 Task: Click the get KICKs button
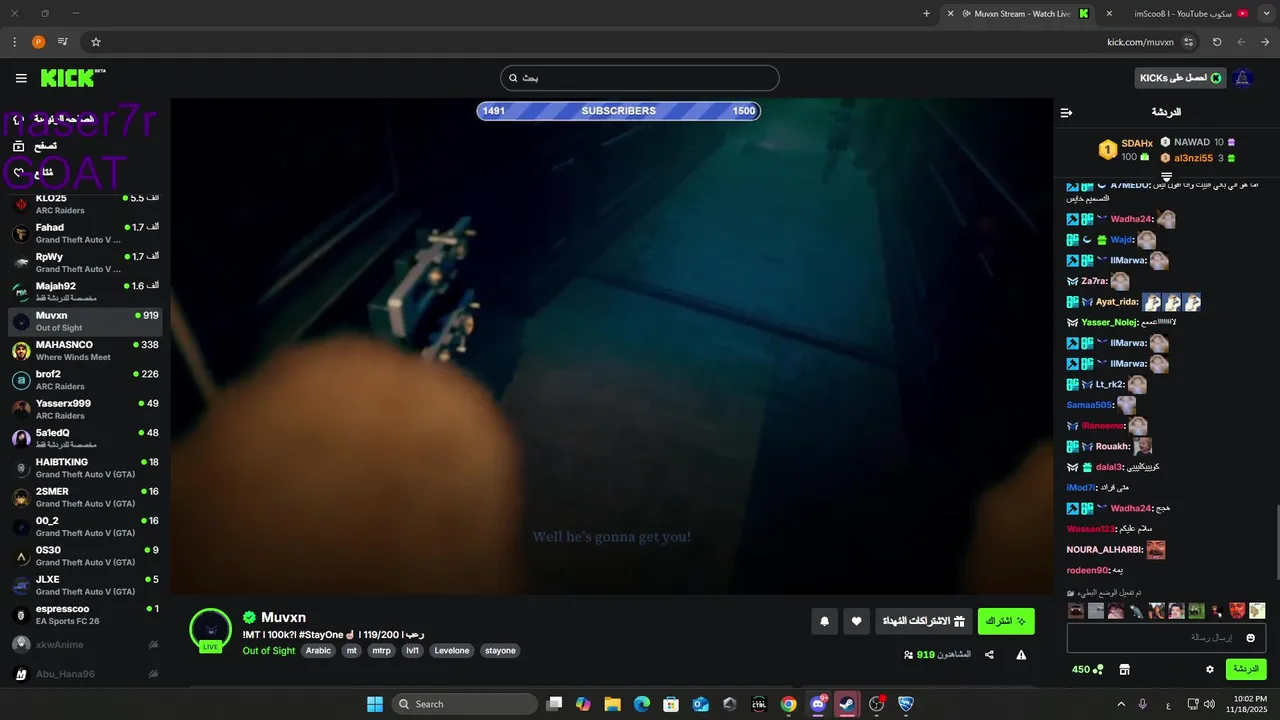(1181, 78)
